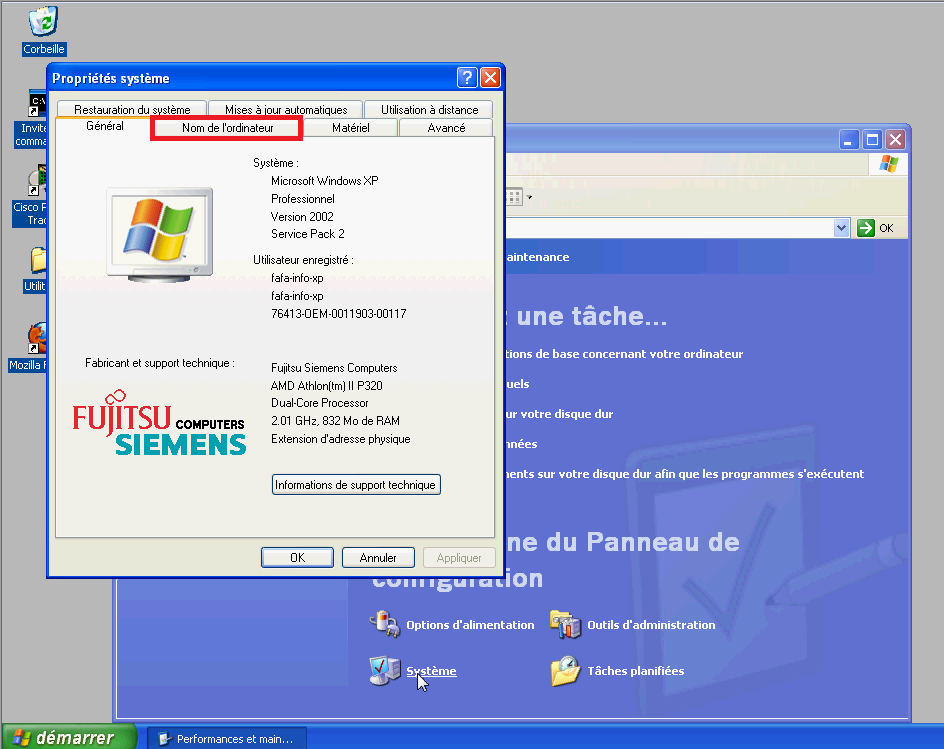Close the Performances et maintenance window
Screen dimensions: 944x749
click(895, 140)
